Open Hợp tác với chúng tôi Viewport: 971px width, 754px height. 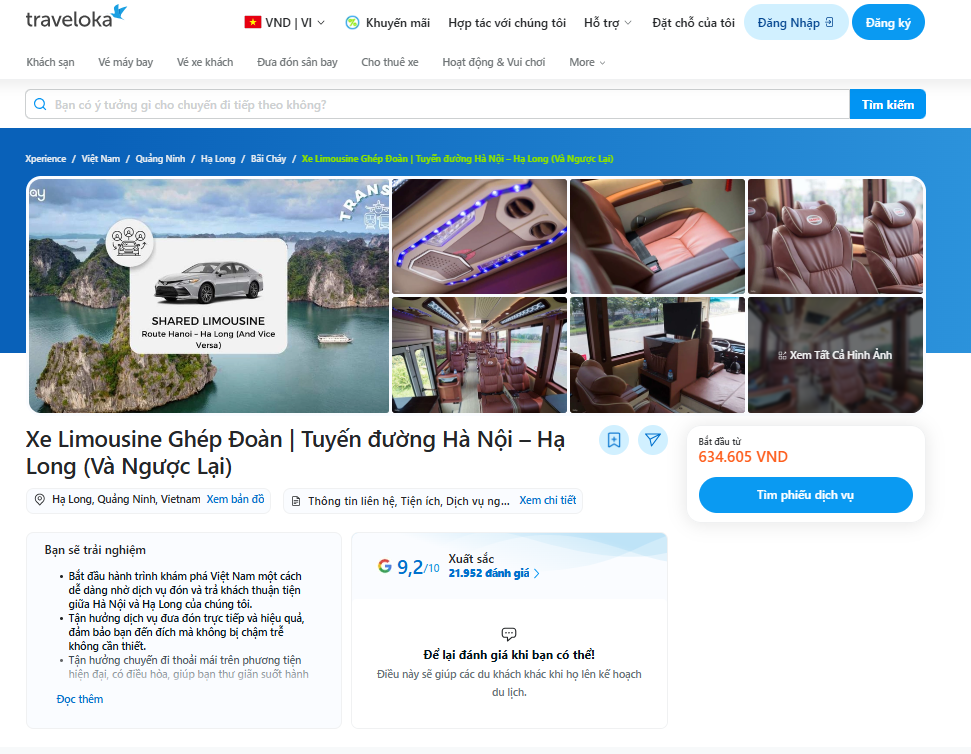pos(507,23)
